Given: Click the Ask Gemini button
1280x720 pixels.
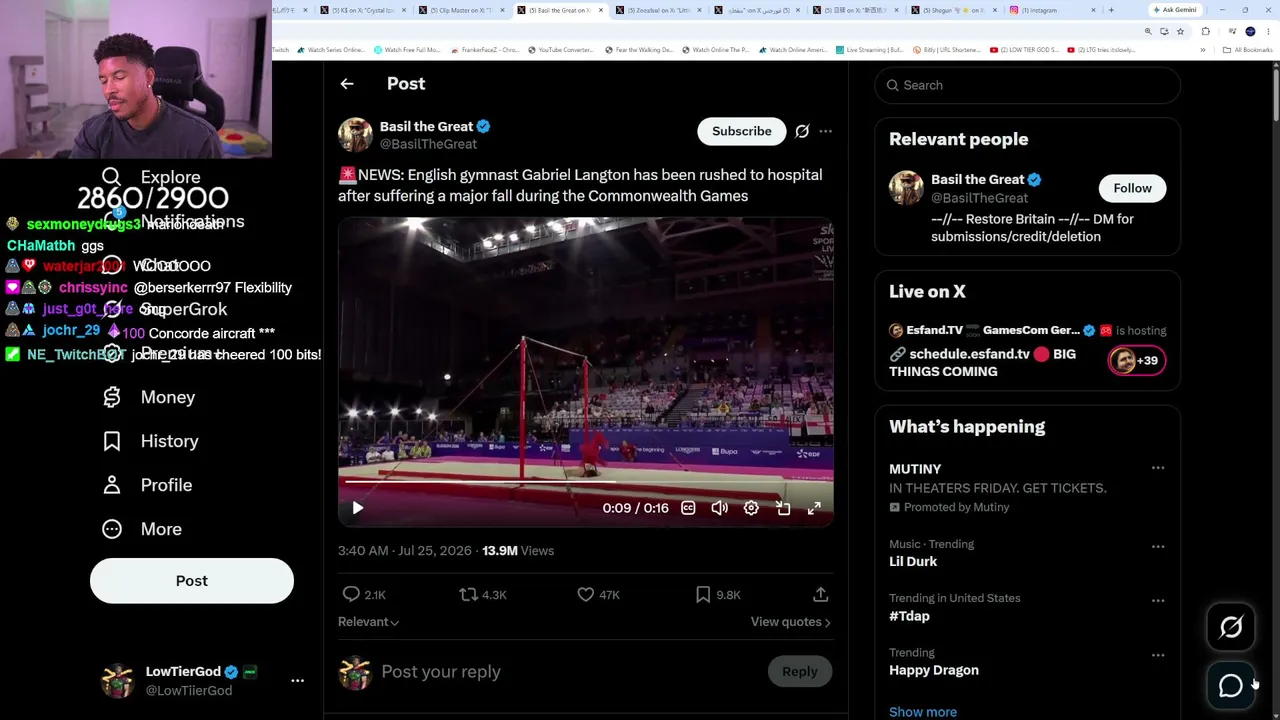Looking at the screenshot, I should pos(1174,10).
